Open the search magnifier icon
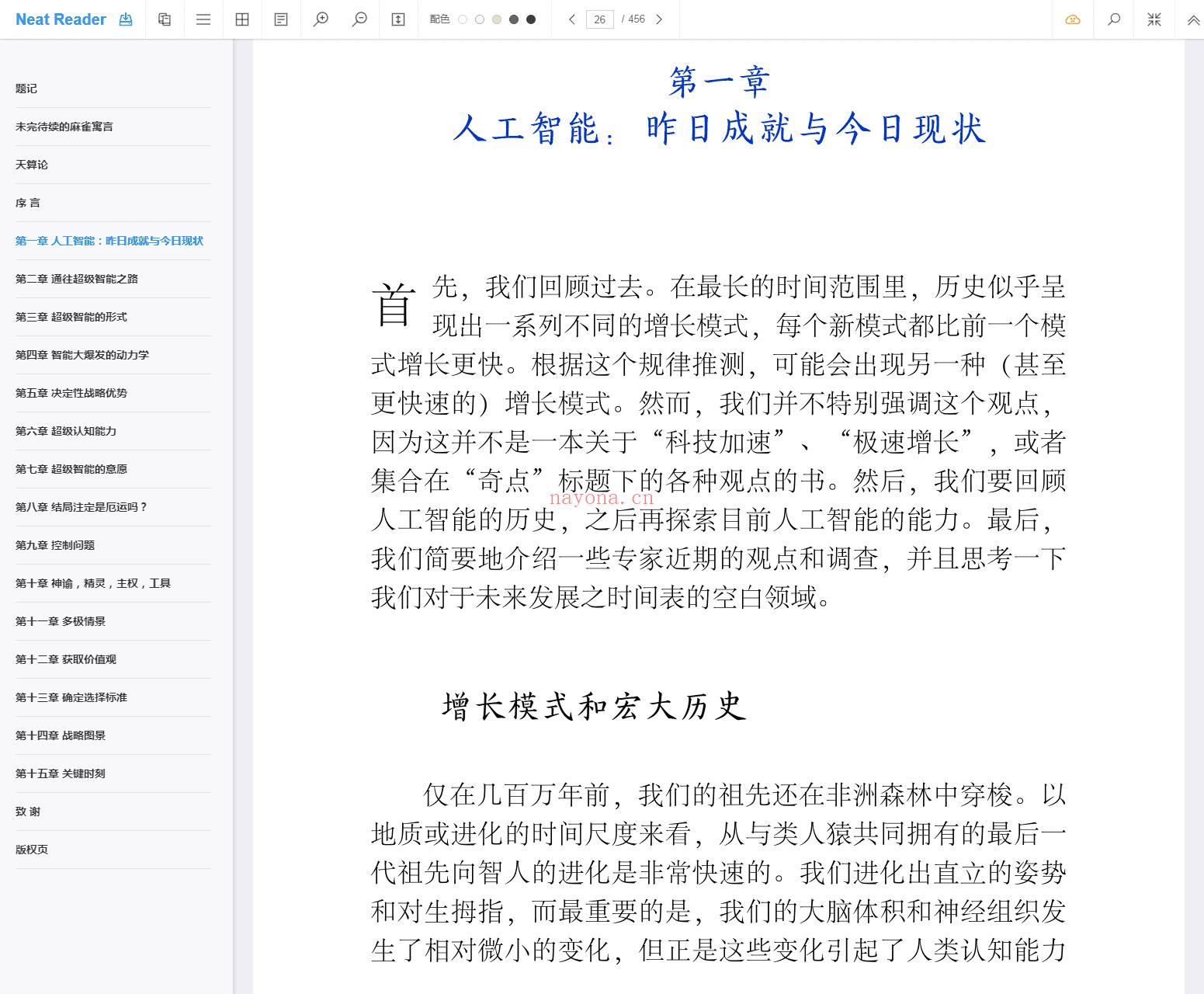1204x994 pixels. tap(1114, 19)
